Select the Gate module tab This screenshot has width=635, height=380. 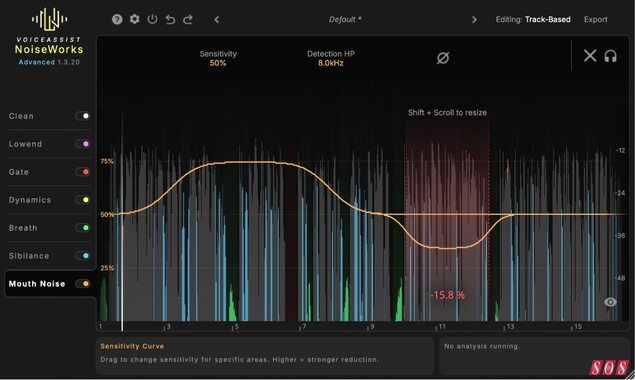pyautogui.click(x=19, y=172)
